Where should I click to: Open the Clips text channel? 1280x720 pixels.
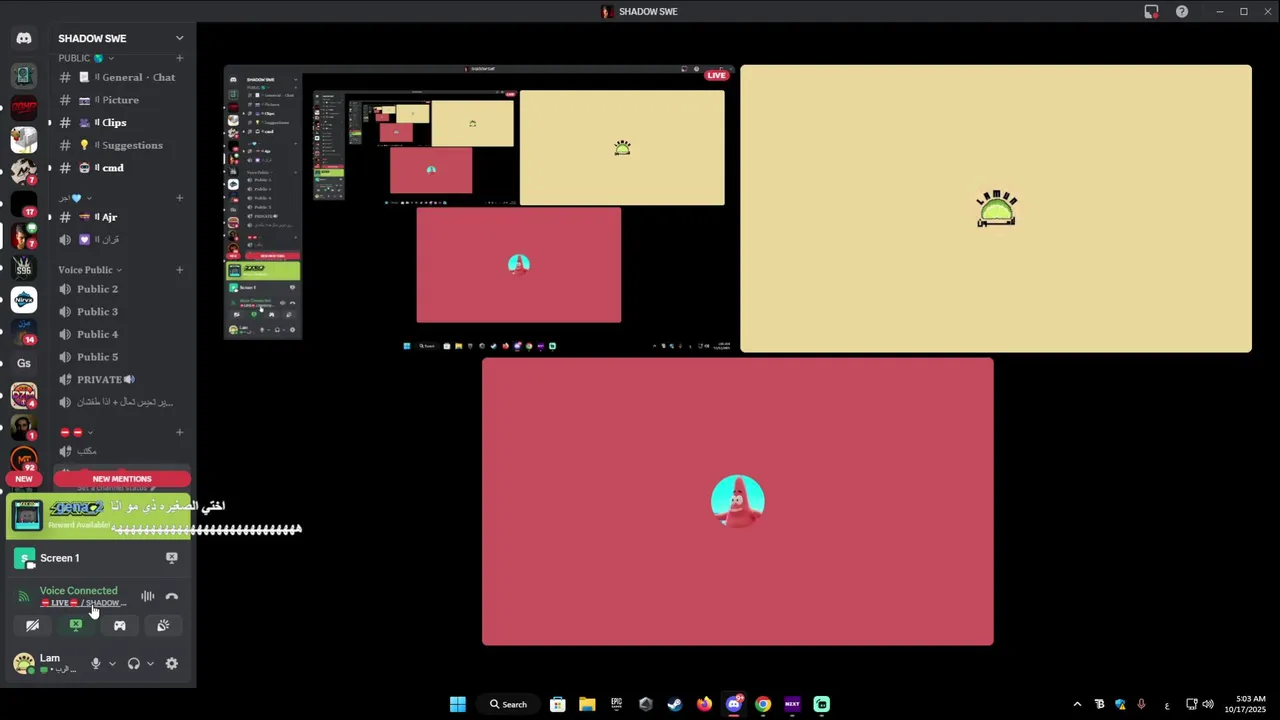(x=121, y=122)
